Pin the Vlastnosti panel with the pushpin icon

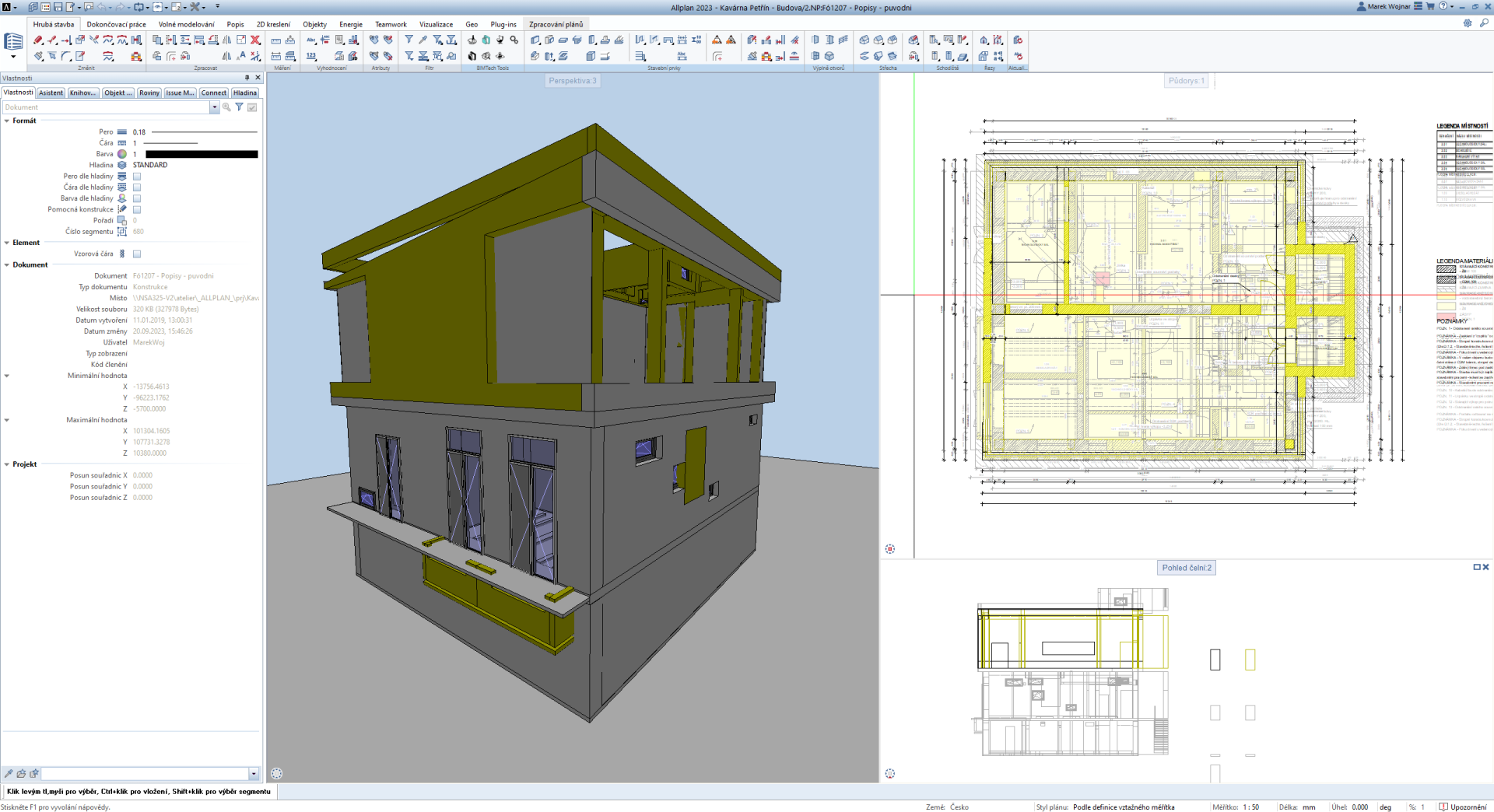[x=247, y=78]
